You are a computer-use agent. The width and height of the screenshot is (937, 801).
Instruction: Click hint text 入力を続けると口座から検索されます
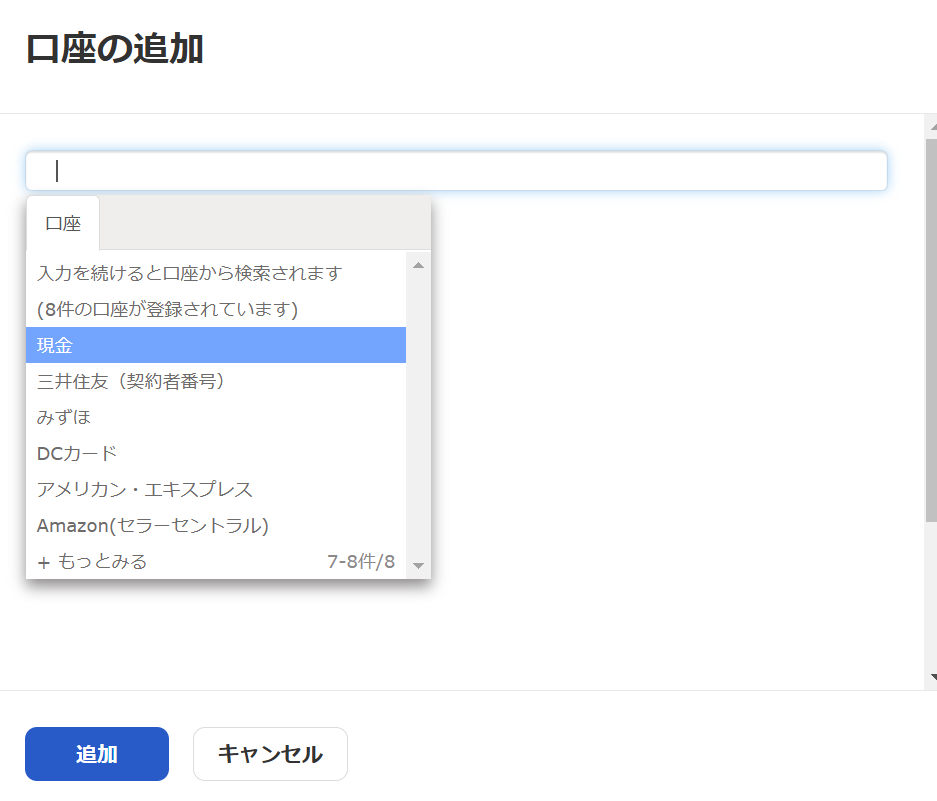[x=189, y=273]
